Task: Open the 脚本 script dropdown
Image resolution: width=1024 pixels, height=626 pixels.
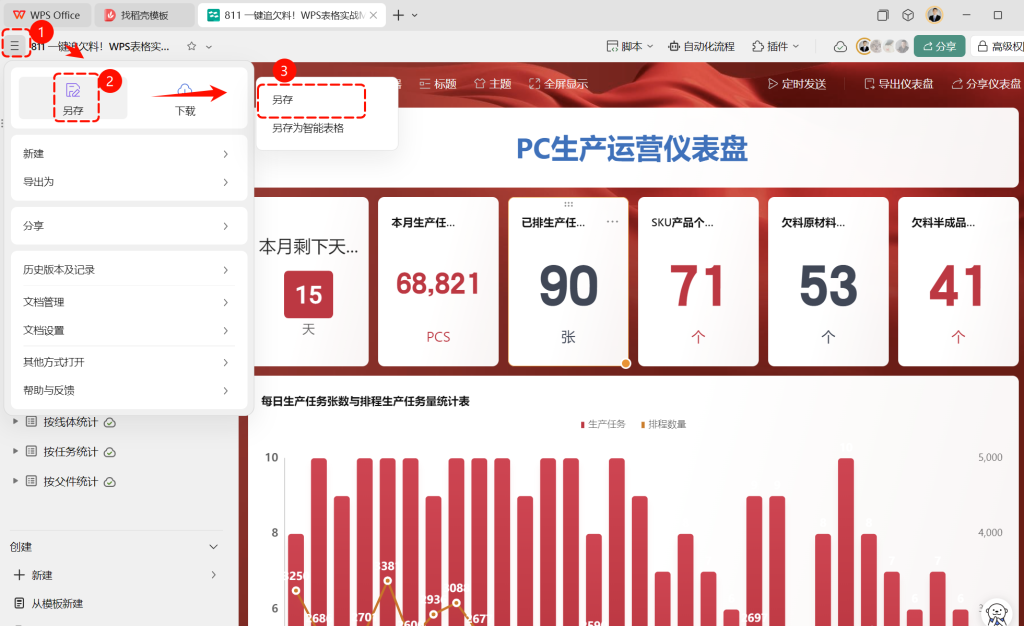Action: coord(630,46)
